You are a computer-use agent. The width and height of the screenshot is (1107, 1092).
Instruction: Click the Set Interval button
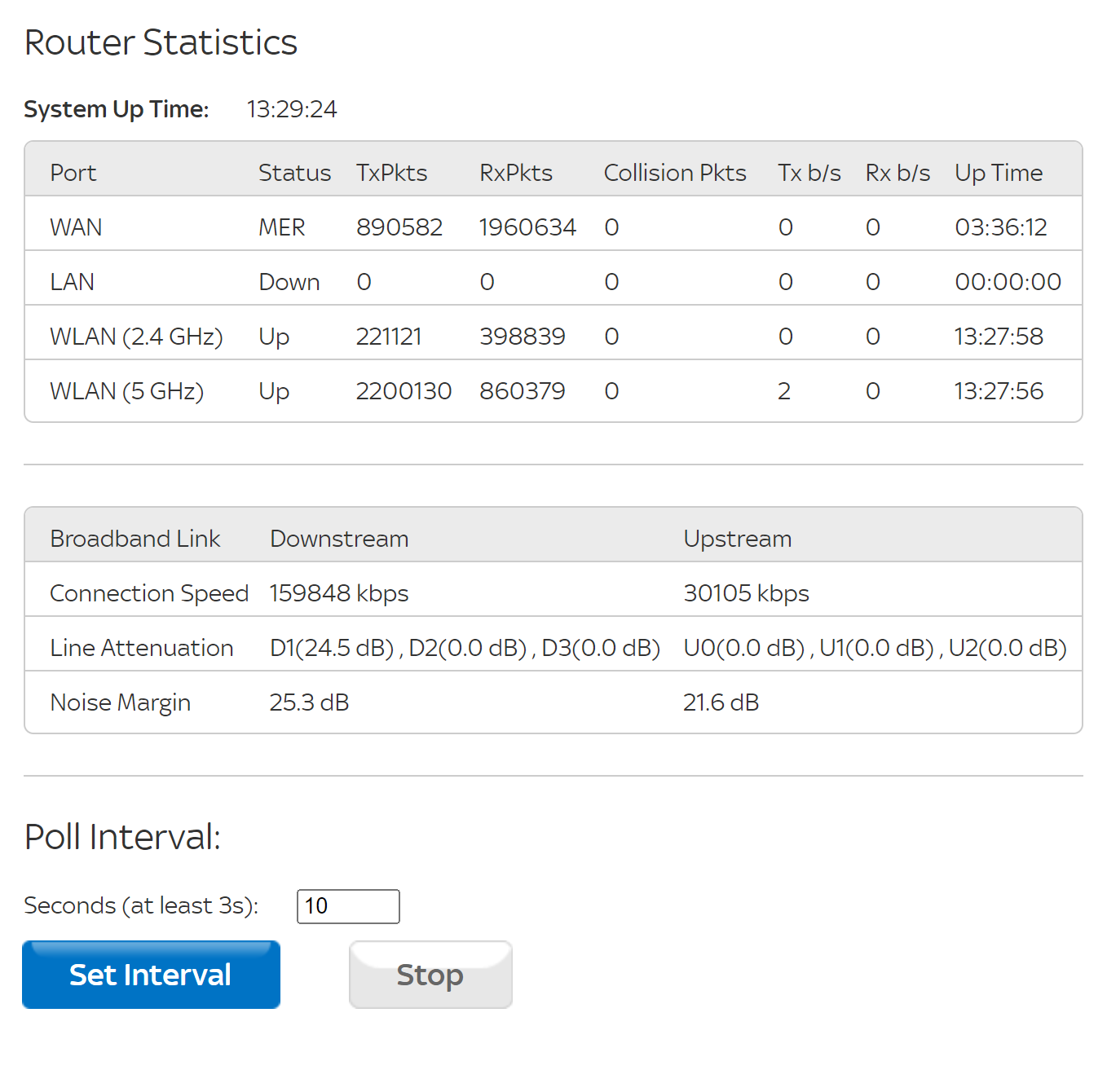click(x=151, y=975)
